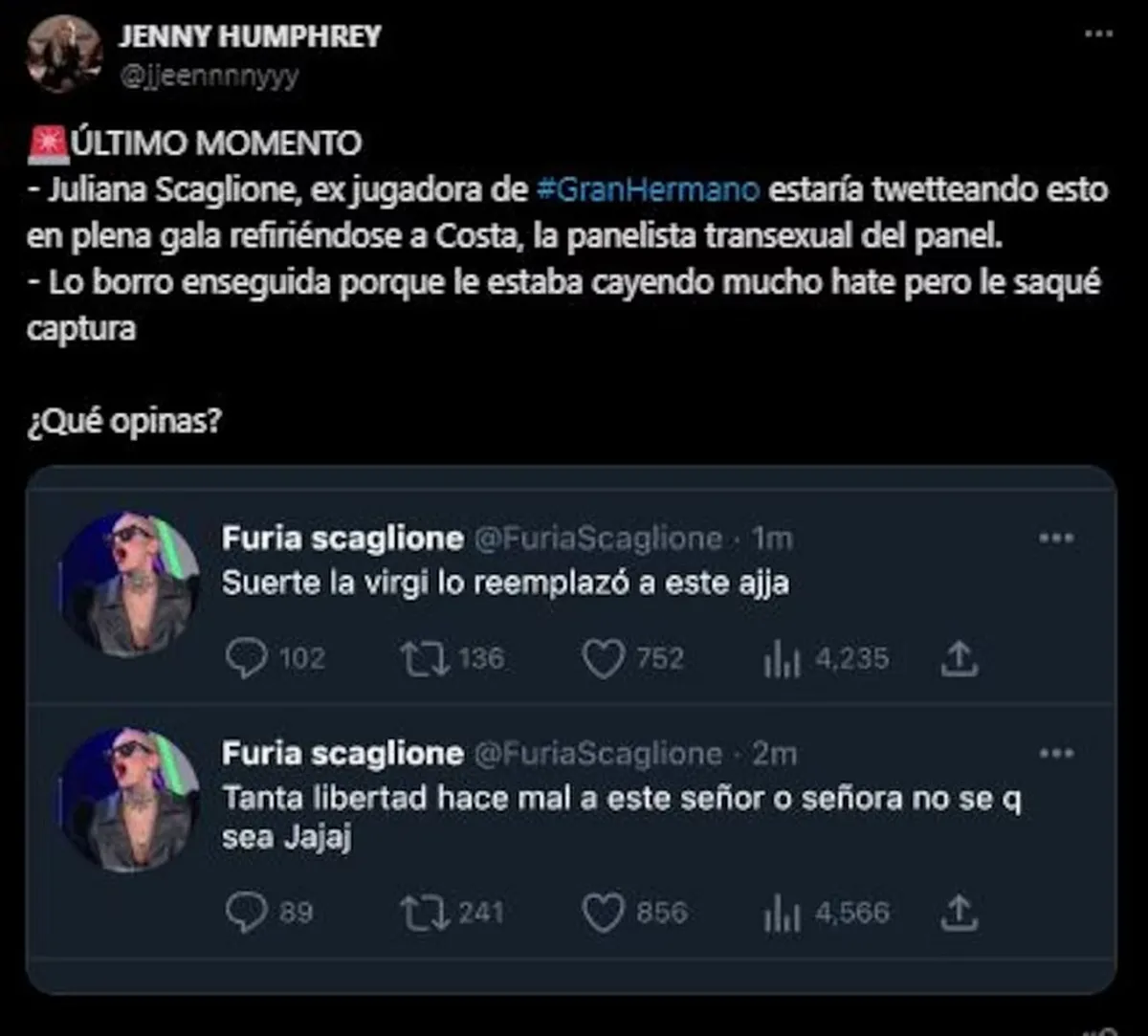This screenshot has height=1036, width=1148.
Task: Share the first Furia scaglione tweet
Action: pyautogui.click(x=960, y=658)
